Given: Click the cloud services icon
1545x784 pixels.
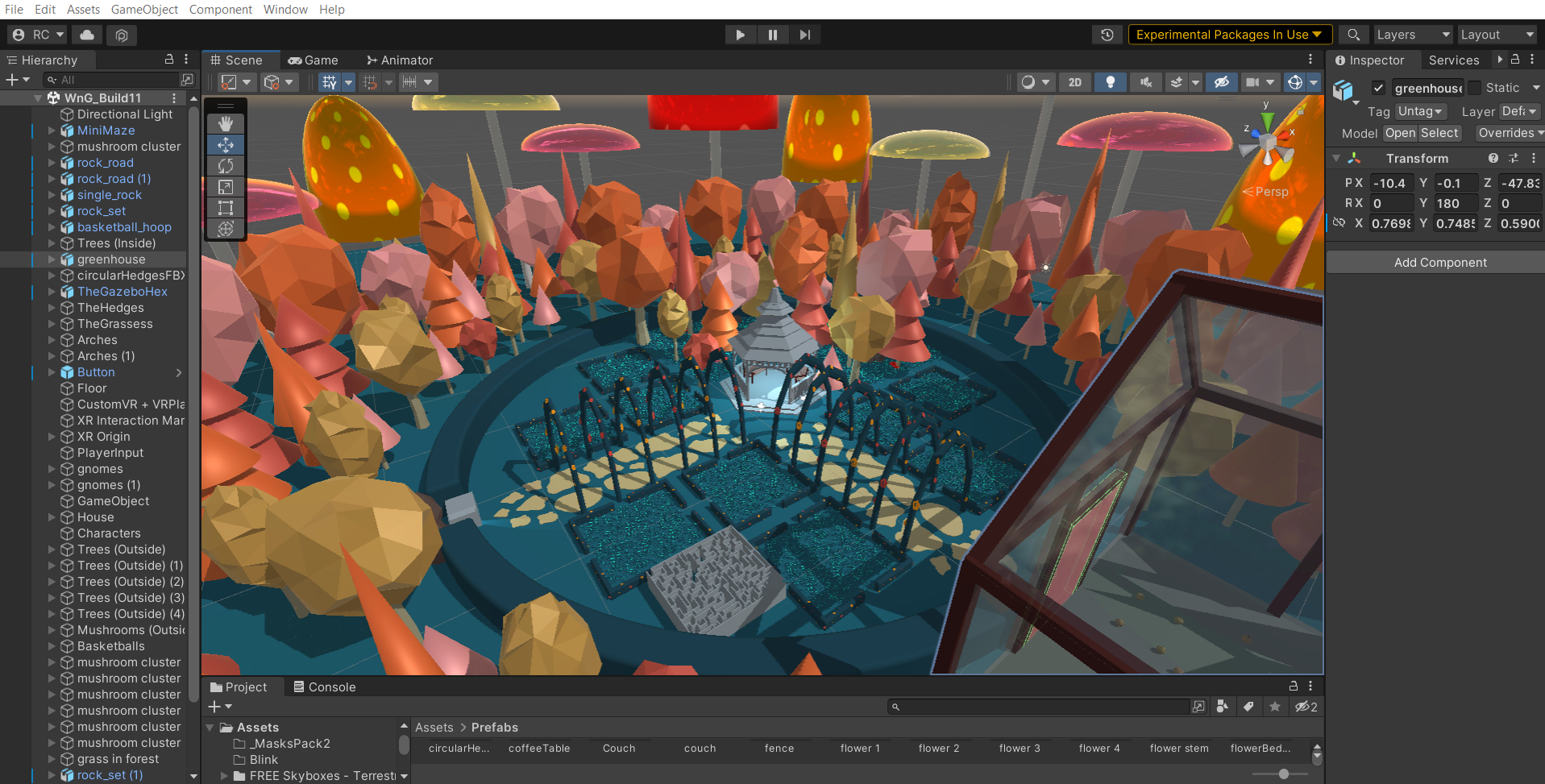Looking at the screenshot, I should pos(87,35).
